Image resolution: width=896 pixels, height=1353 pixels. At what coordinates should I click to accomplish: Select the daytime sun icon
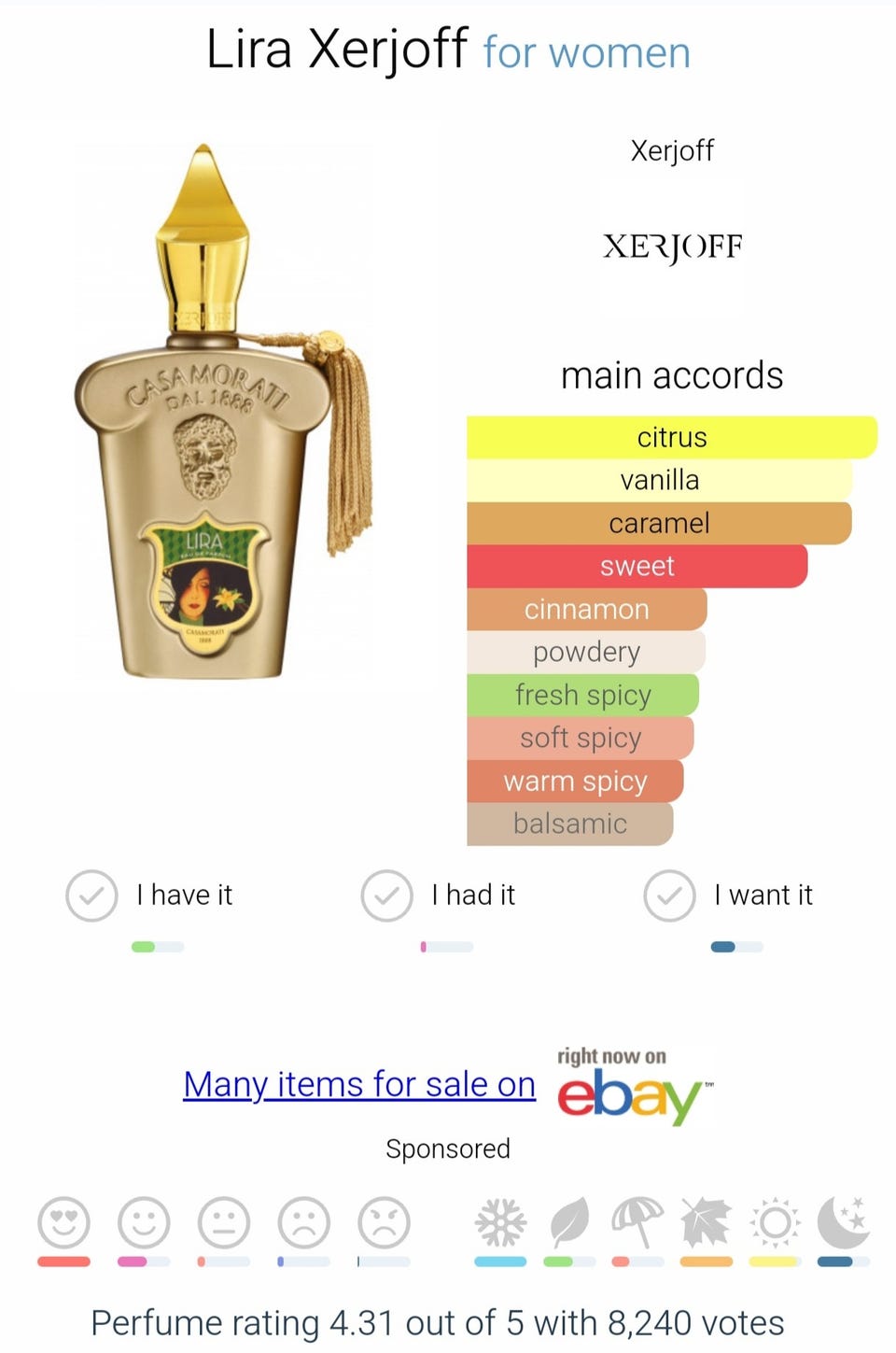click(775, 1222)
